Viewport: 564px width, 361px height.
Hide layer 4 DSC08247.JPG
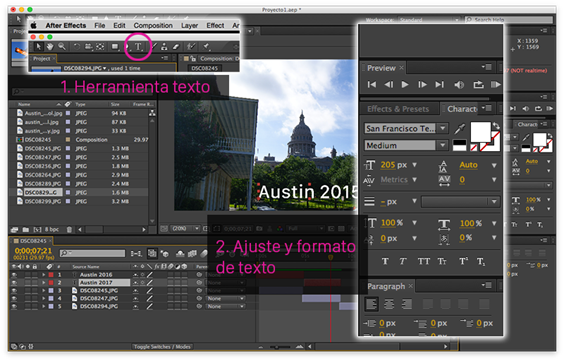point(14,298)
